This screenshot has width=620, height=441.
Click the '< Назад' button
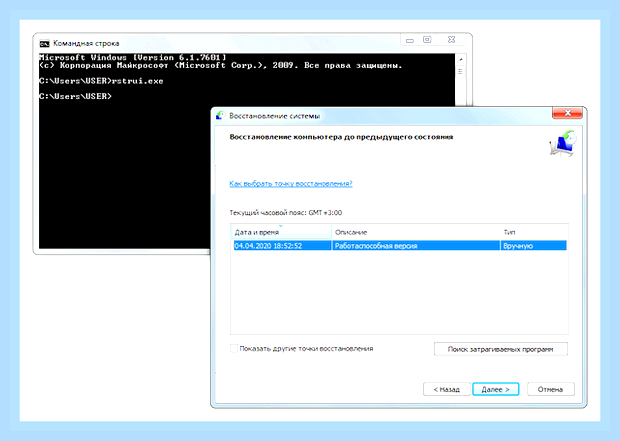446,389
